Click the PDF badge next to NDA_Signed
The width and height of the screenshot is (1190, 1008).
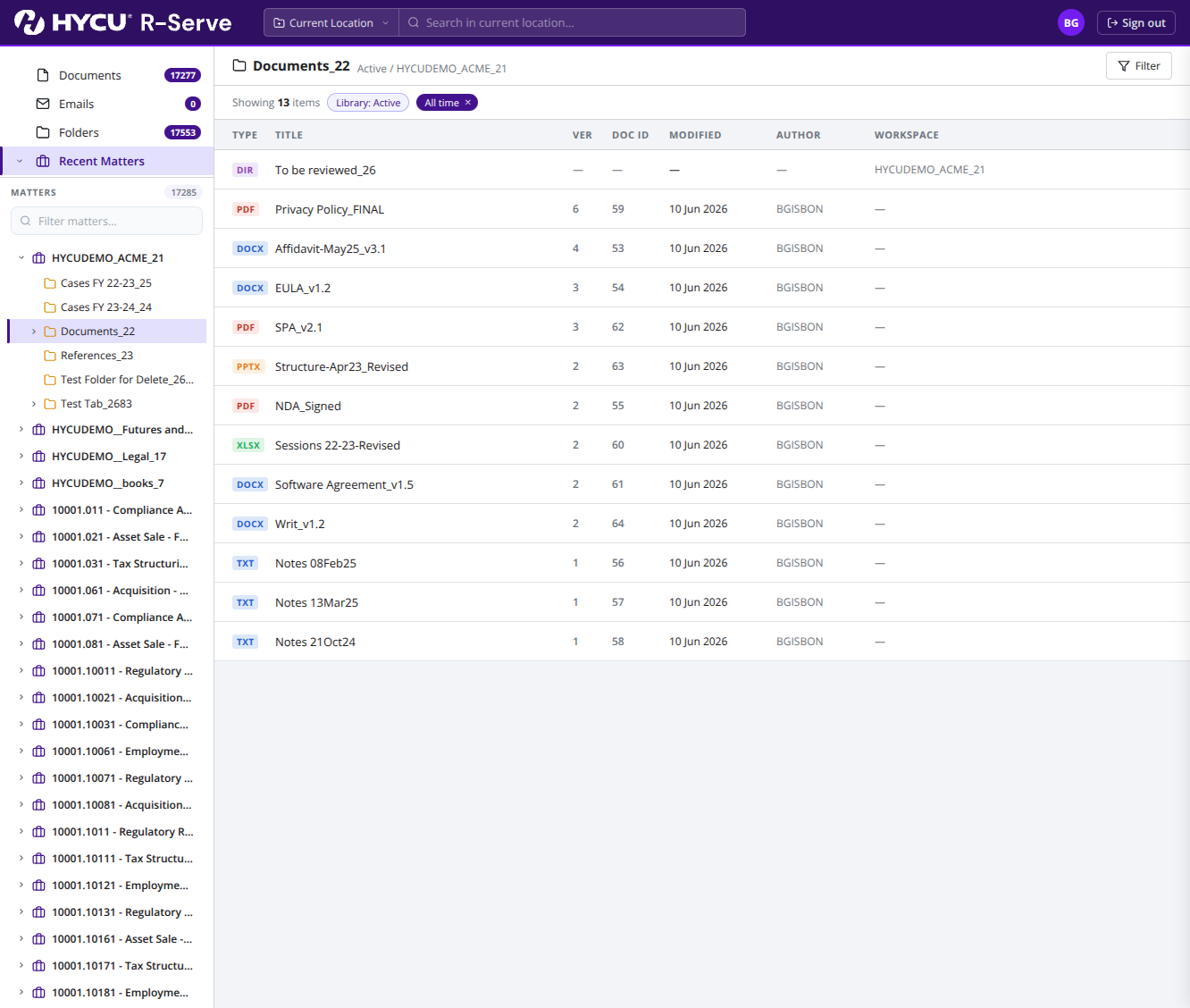(x=246, y=406)
